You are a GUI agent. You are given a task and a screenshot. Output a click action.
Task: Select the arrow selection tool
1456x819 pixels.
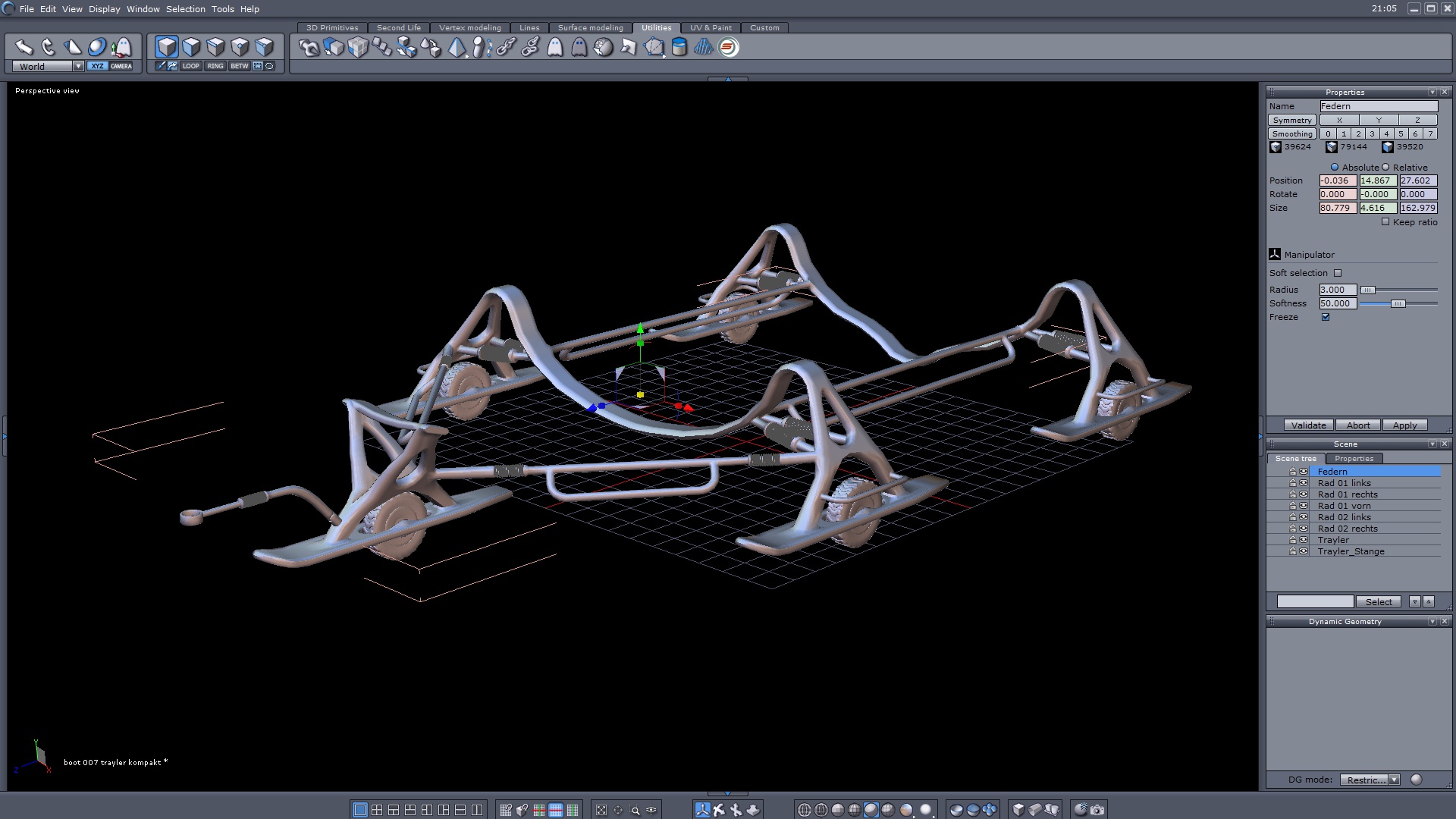[x=24, y=47]
